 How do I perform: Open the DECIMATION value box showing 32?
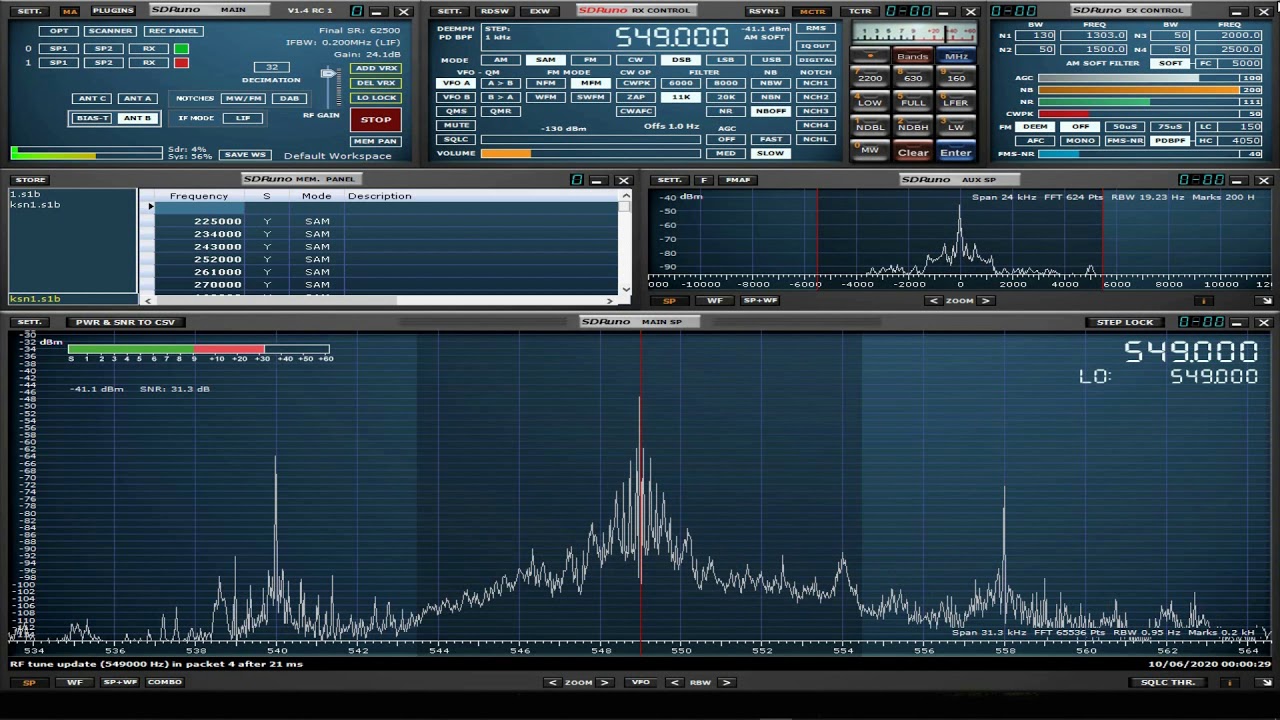271,67
